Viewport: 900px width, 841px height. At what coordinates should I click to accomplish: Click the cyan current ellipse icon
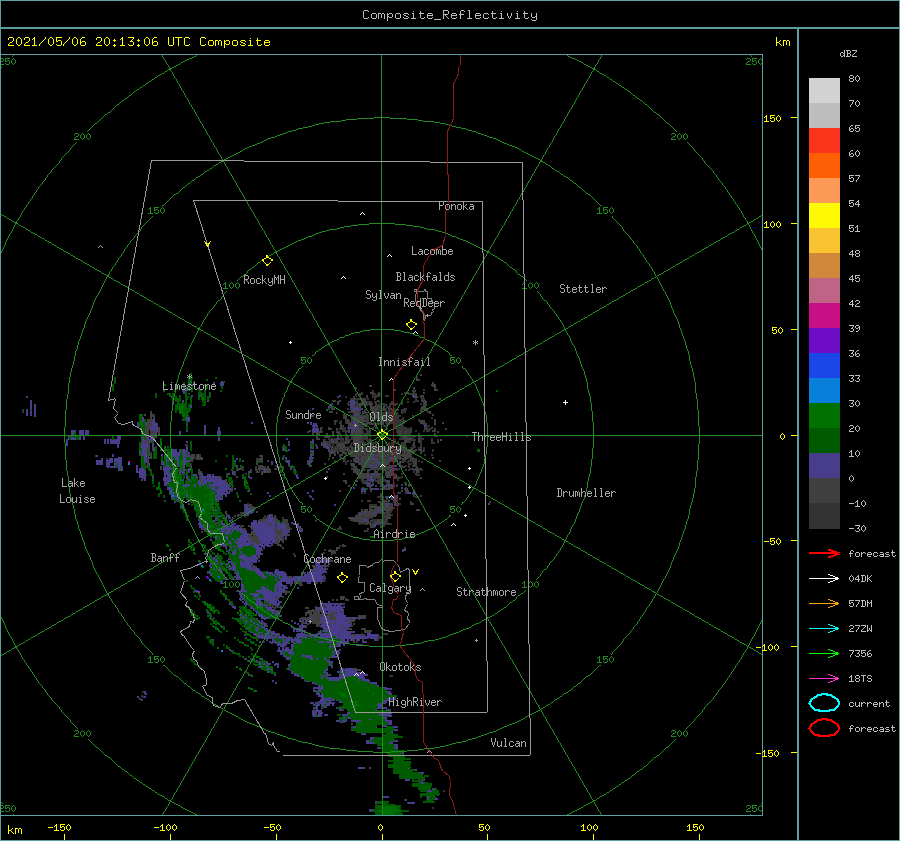pos(824,703)
